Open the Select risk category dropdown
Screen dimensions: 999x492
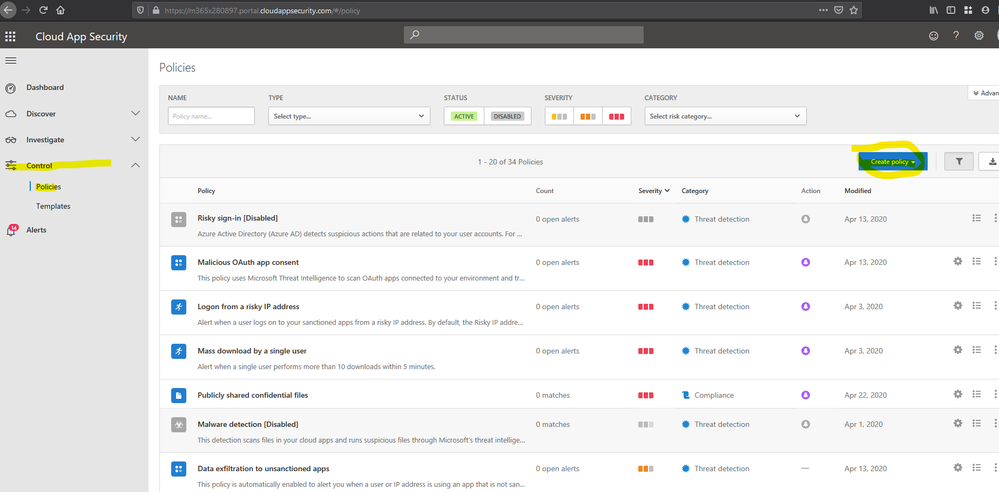click(725, 116)
